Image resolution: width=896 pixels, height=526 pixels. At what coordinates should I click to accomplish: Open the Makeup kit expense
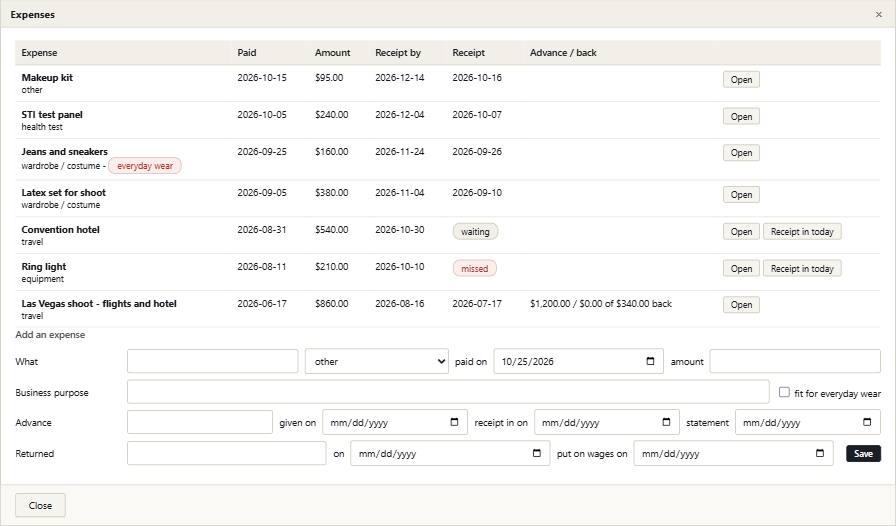point(741,79)
